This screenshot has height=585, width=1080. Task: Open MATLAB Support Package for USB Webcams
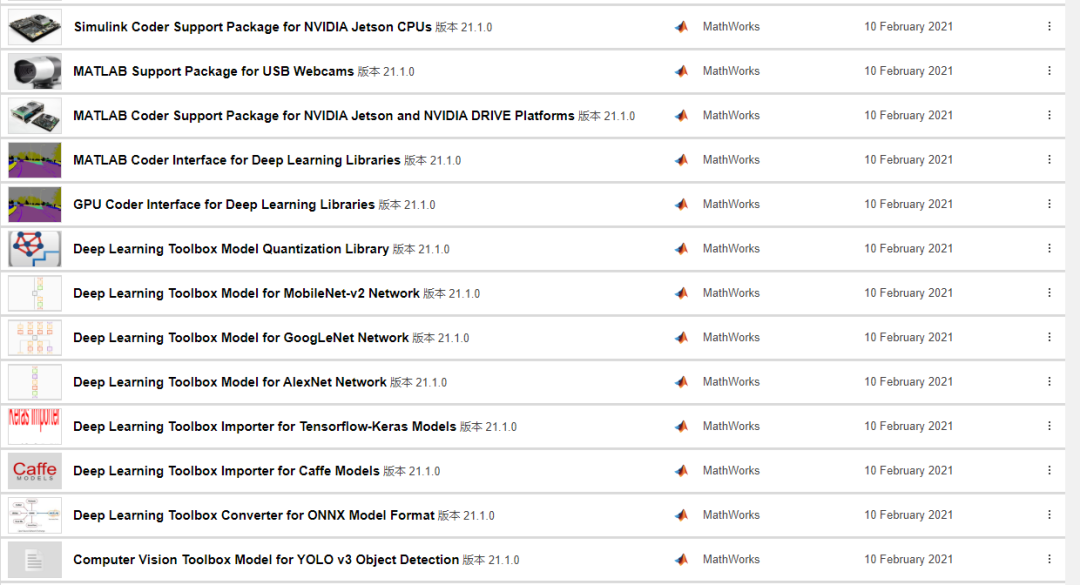[x=214, y=71]
